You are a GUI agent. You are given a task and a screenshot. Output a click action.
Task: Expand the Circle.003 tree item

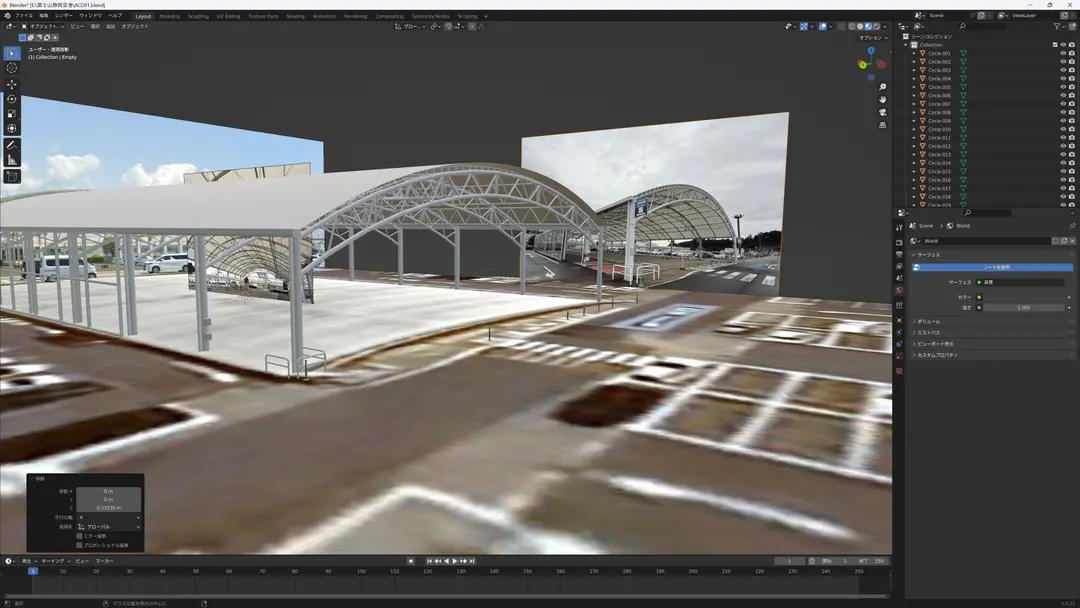tap(914, 70)
